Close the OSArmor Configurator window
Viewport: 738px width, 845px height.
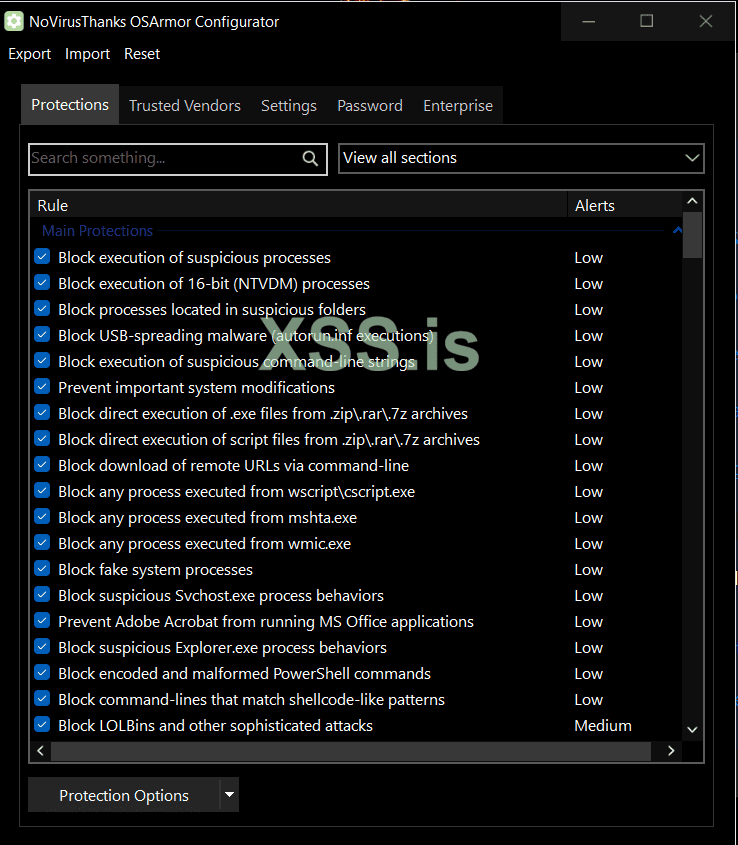coord(706,22)
